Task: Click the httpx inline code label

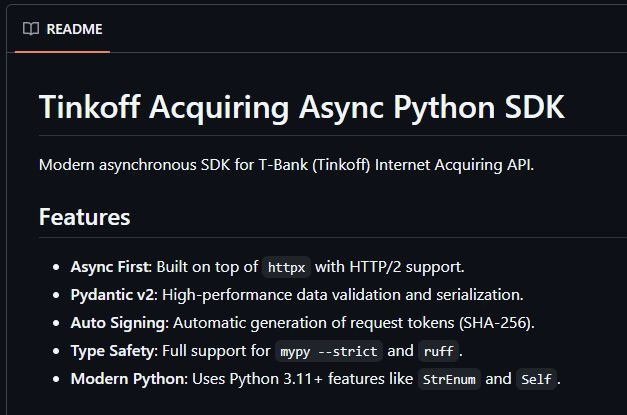Action: [288, 267]
